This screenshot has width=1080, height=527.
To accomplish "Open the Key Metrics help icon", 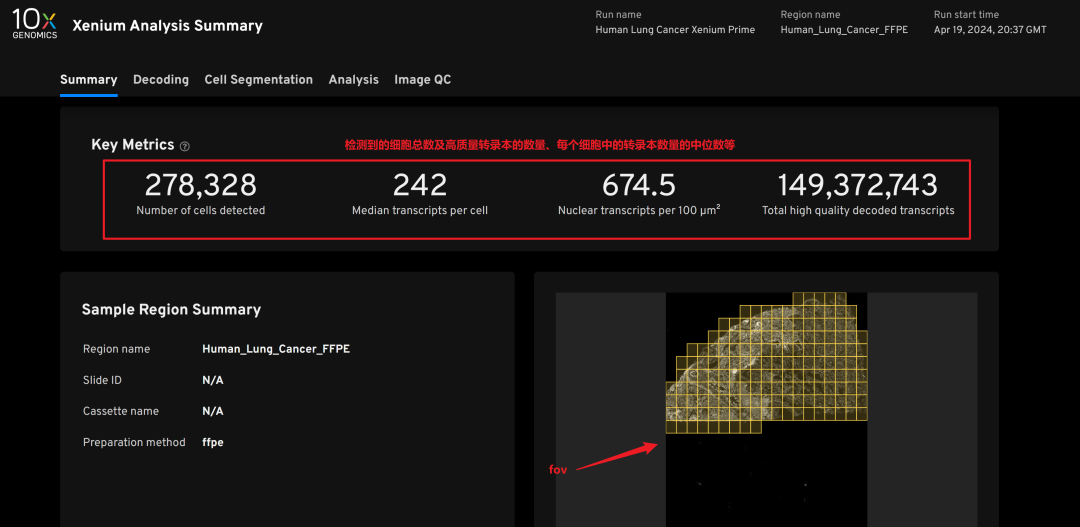I will 185,146.
